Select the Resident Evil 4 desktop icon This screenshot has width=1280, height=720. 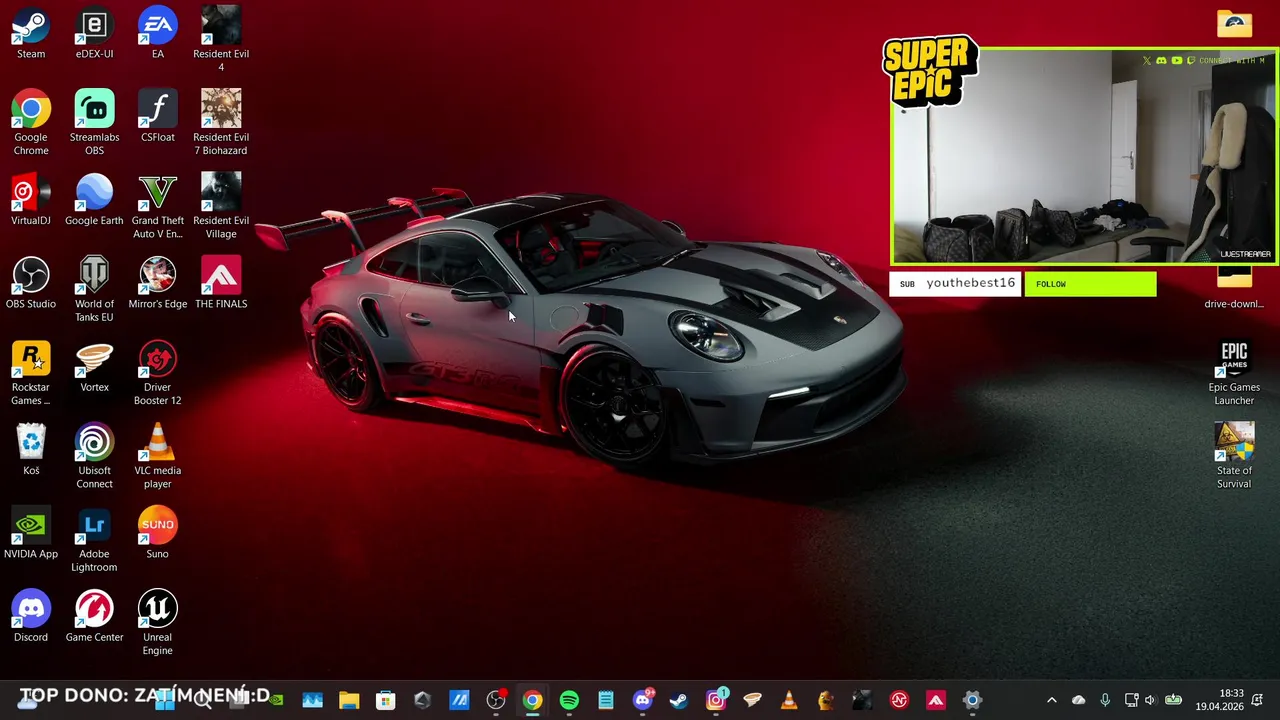click(221, 40)
